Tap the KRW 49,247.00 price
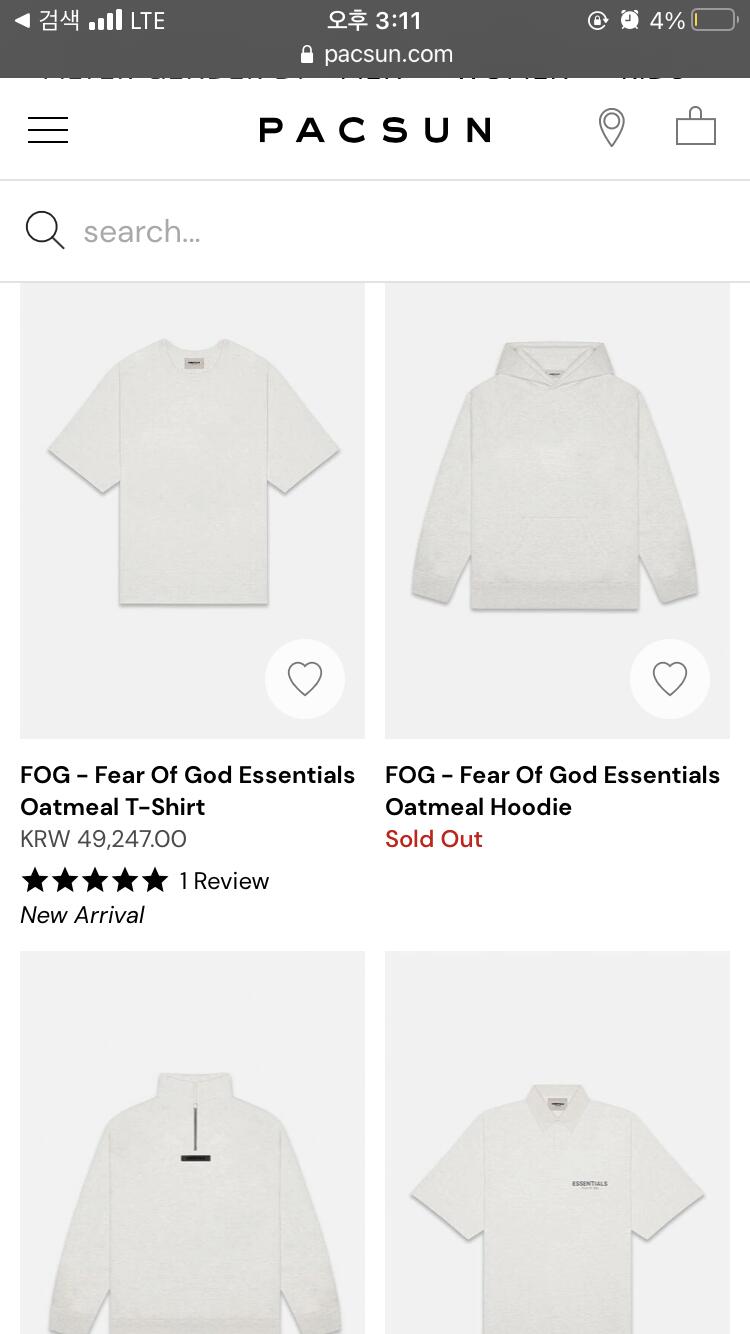750x1334 pixels. pos(103,839)
